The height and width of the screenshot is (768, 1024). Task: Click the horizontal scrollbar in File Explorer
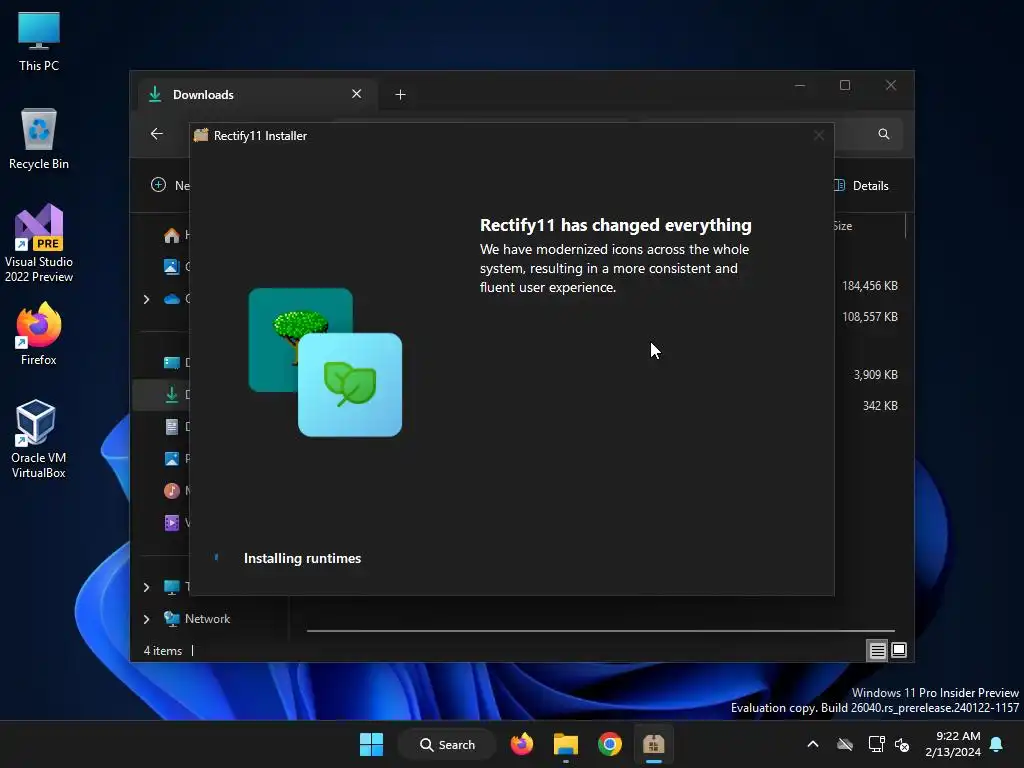600,631
